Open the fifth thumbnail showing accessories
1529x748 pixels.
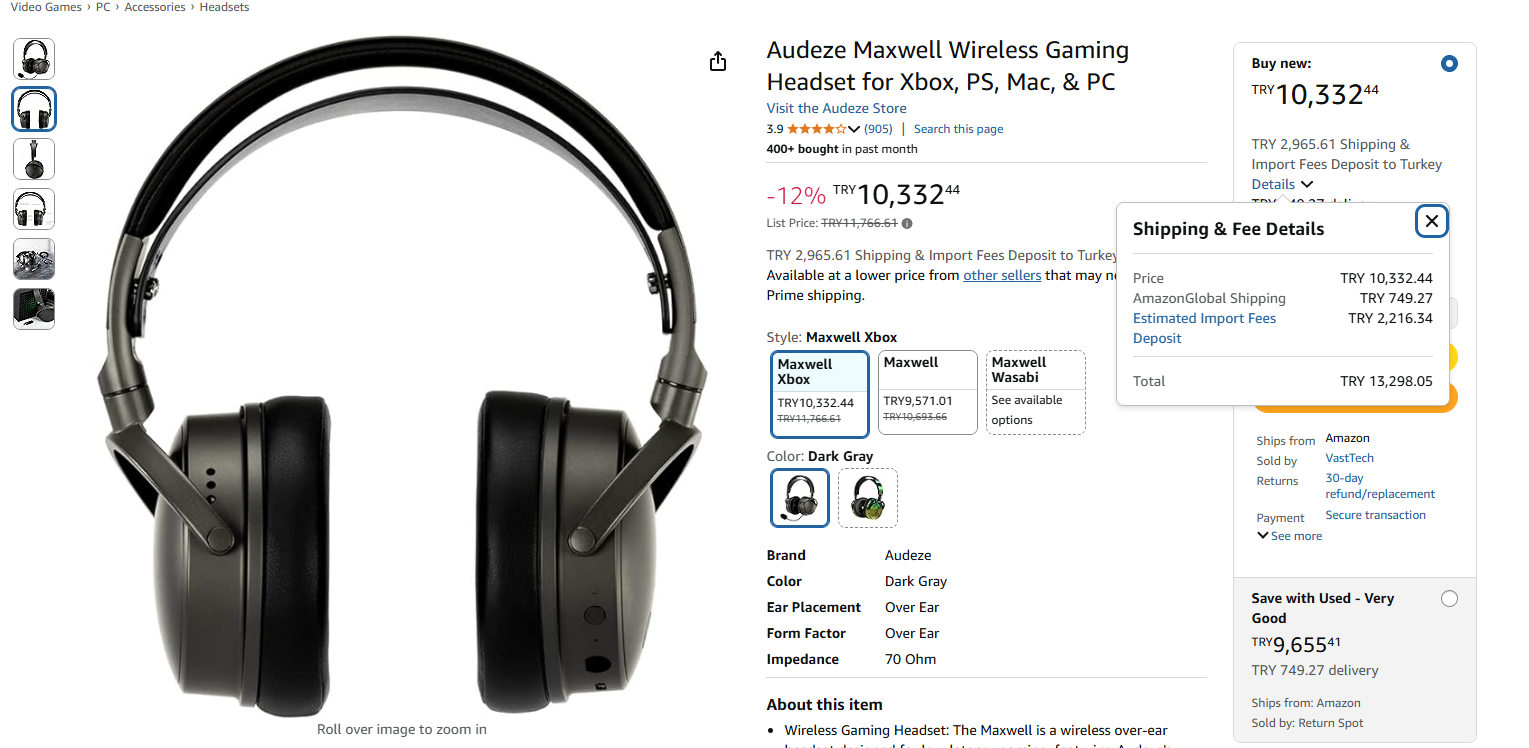pyautogui.click(x=34, y=259)
